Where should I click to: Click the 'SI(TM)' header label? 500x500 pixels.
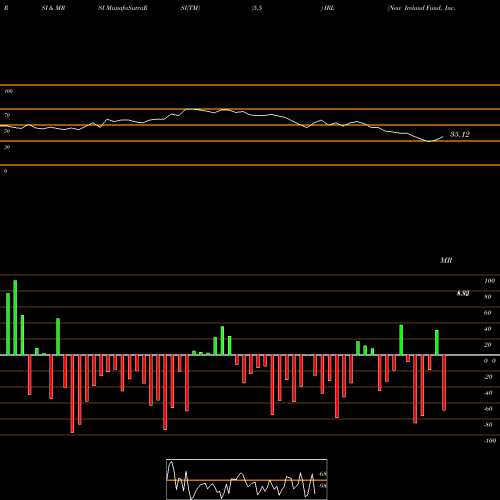pyautogui.click(x=190, y=8)
